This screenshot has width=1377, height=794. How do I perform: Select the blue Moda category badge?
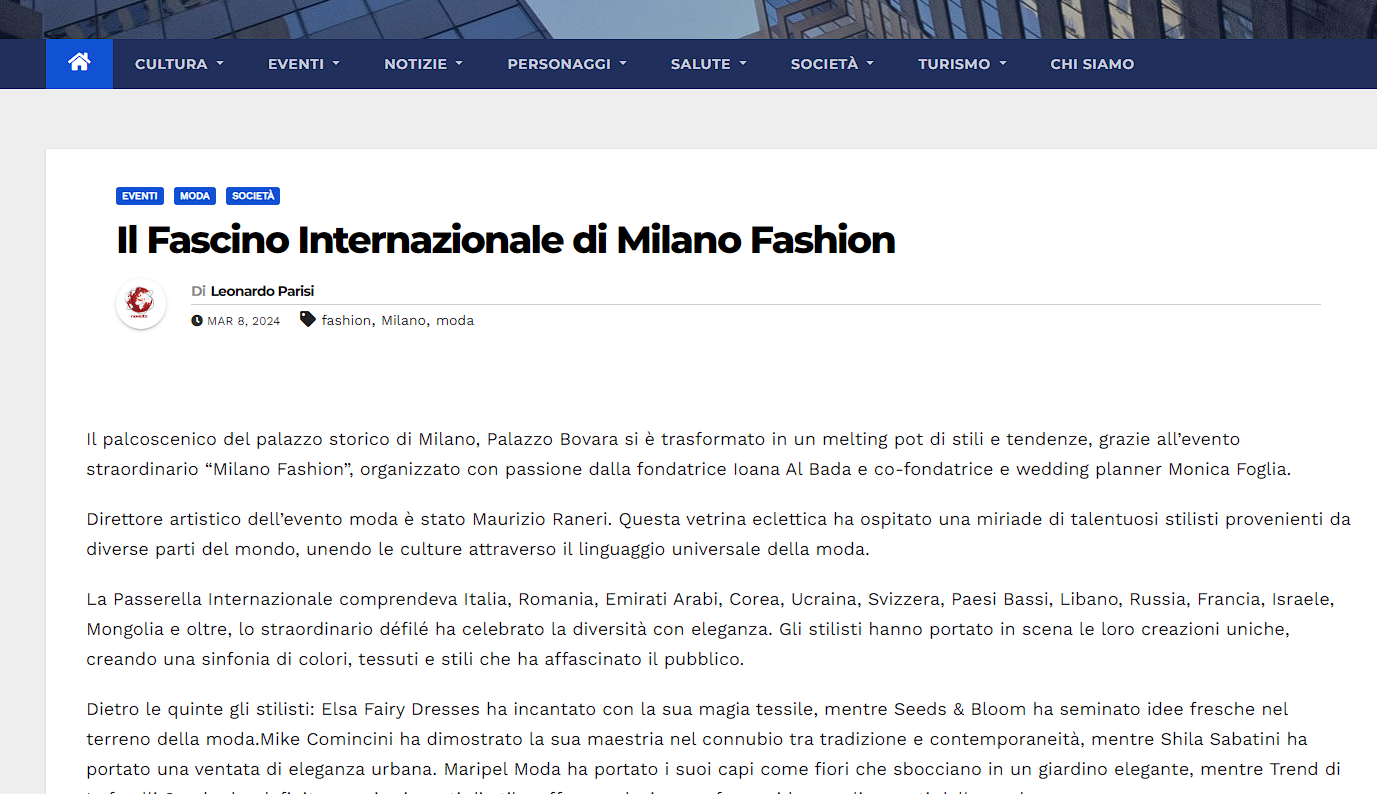pos(195,196)
